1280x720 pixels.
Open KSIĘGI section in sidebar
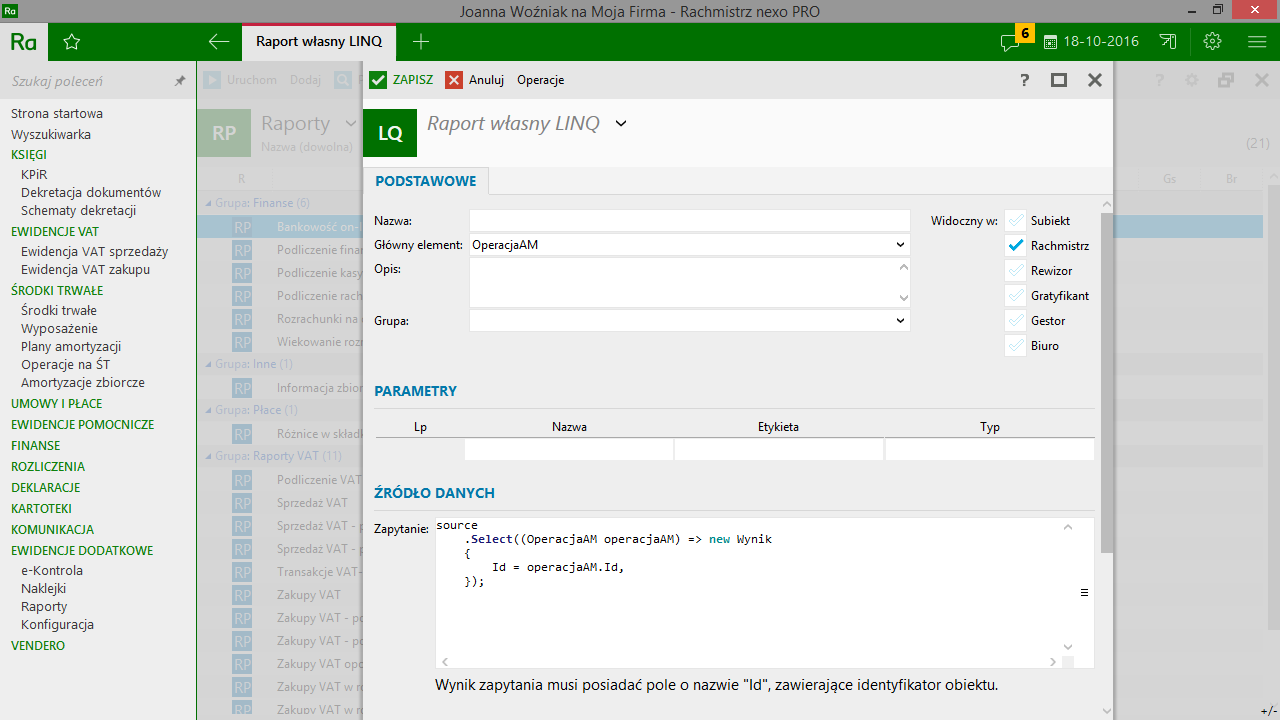[x=29, y=155]
